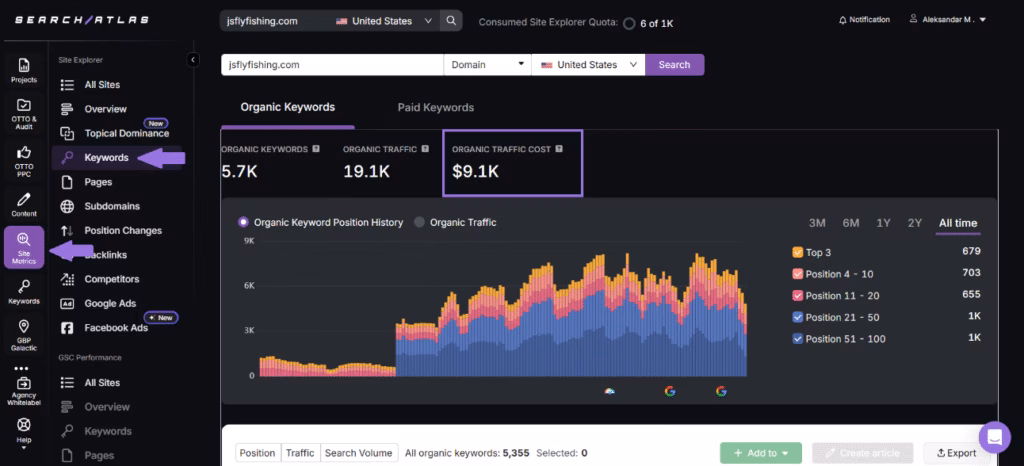
Task: Select the Organic Traffic radio option
Action: (x=420, y=222)
